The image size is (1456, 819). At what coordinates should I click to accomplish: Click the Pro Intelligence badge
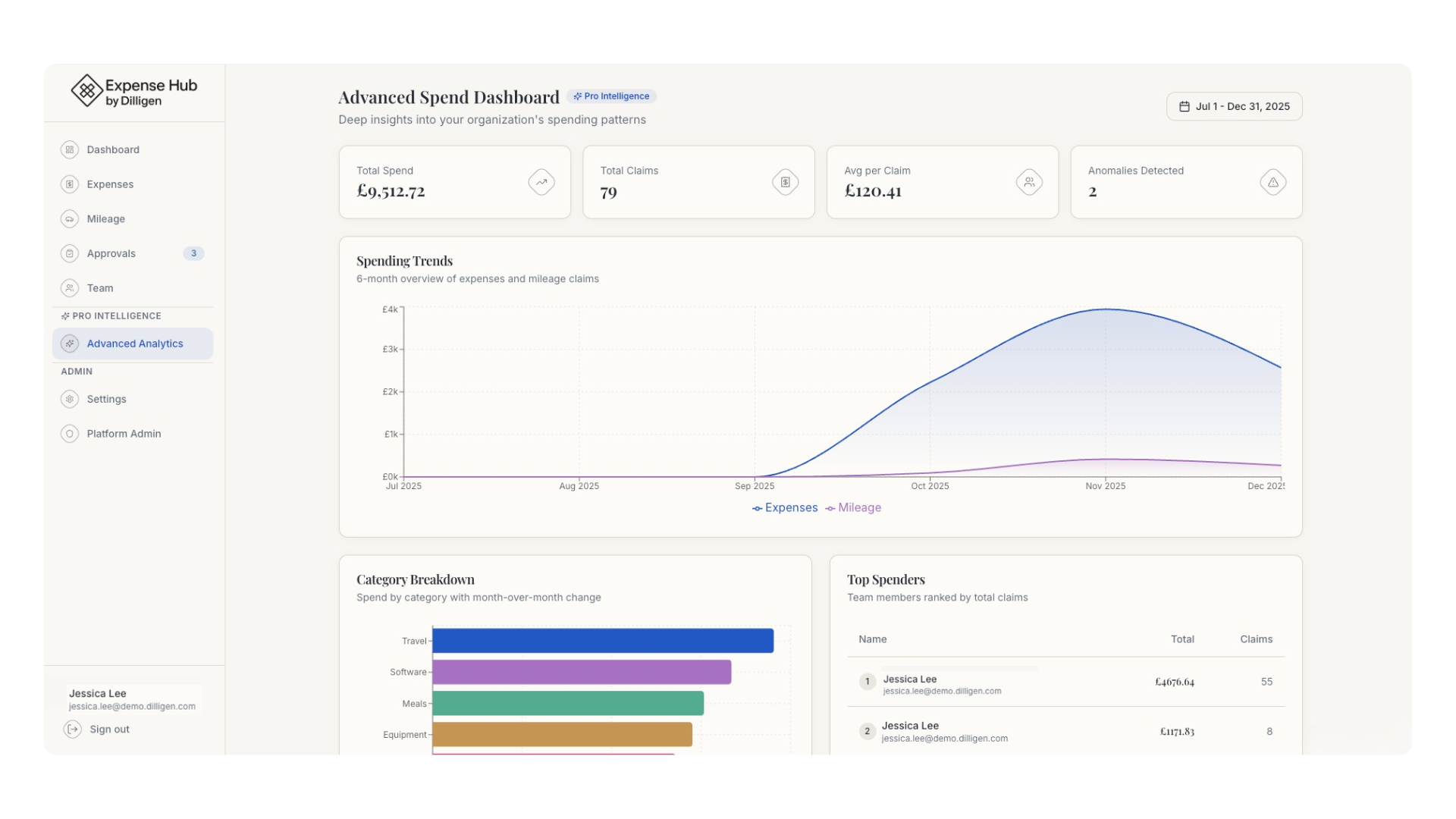point(611,96)
